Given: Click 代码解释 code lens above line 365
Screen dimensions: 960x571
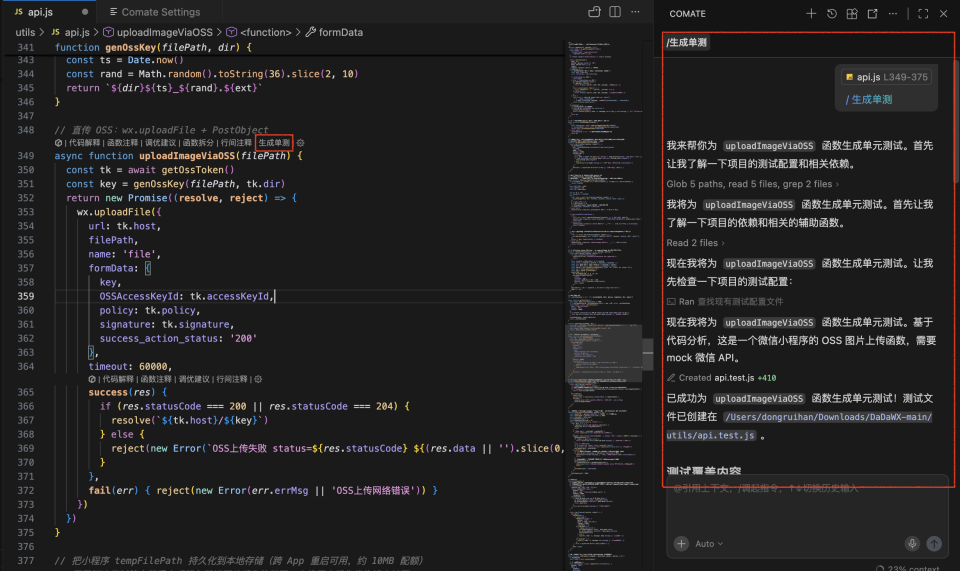Looking at the screenshot, I should click(118, 379).
